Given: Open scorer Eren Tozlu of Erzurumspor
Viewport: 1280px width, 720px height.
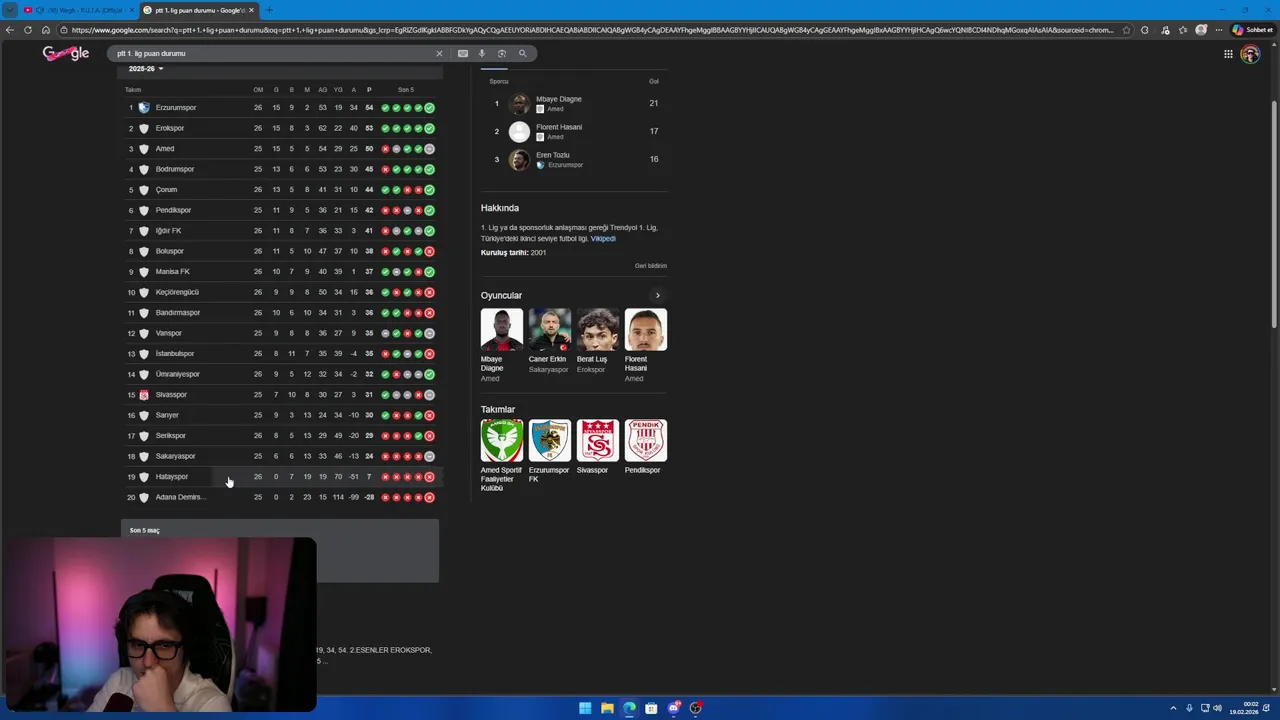Looking at the screenshot, I should click(574, 159).
